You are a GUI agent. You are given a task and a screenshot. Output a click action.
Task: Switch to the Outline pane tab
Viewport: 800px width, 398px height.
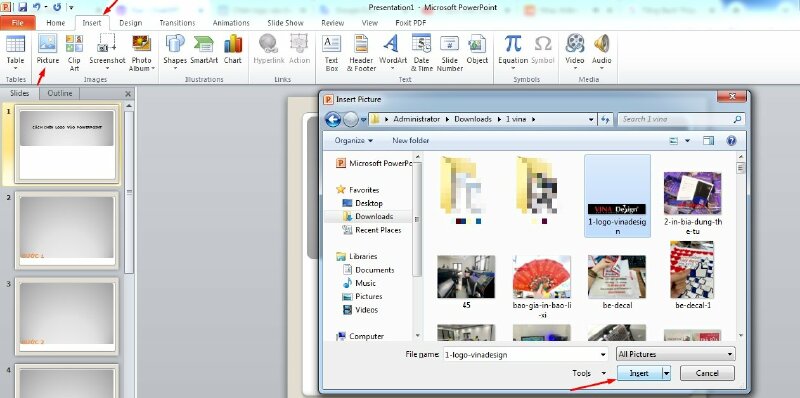click(x=60, y=93)
